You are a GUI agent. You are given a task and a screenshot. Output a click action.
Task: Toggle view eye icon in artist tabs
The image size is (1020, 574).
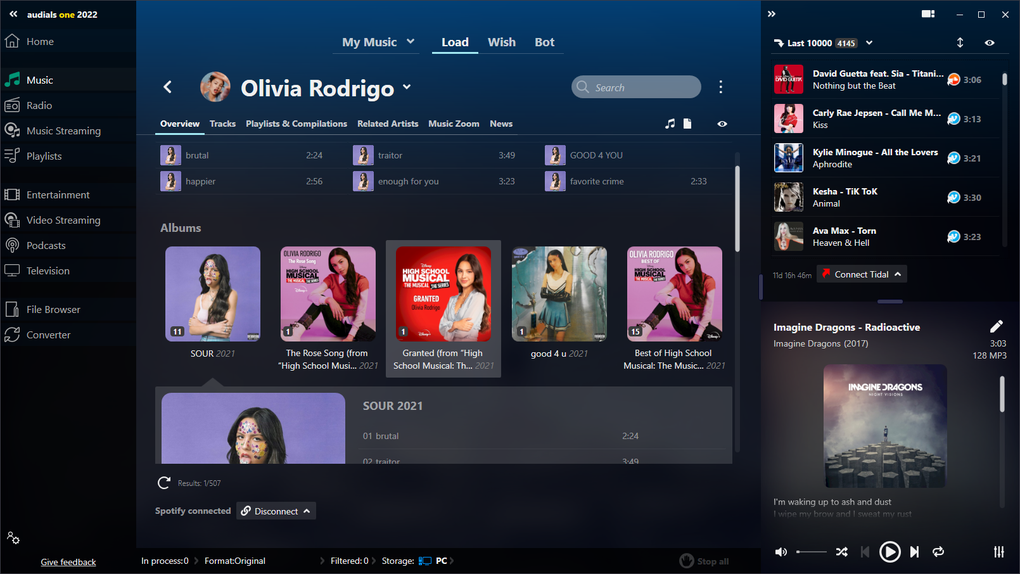click(722, 124)
